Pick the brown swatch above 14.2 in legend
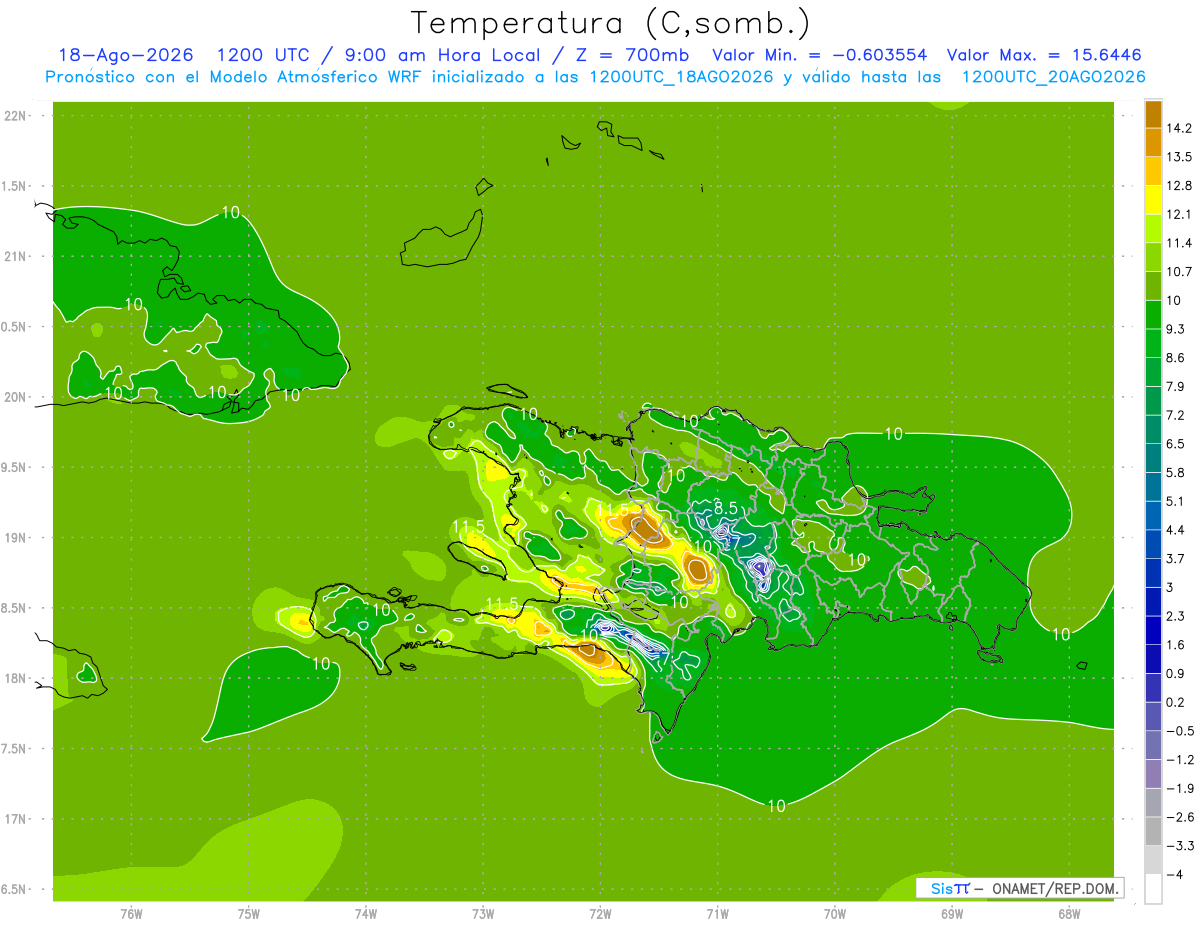Screen dimensions: 1200x927 coord(1153,114)
